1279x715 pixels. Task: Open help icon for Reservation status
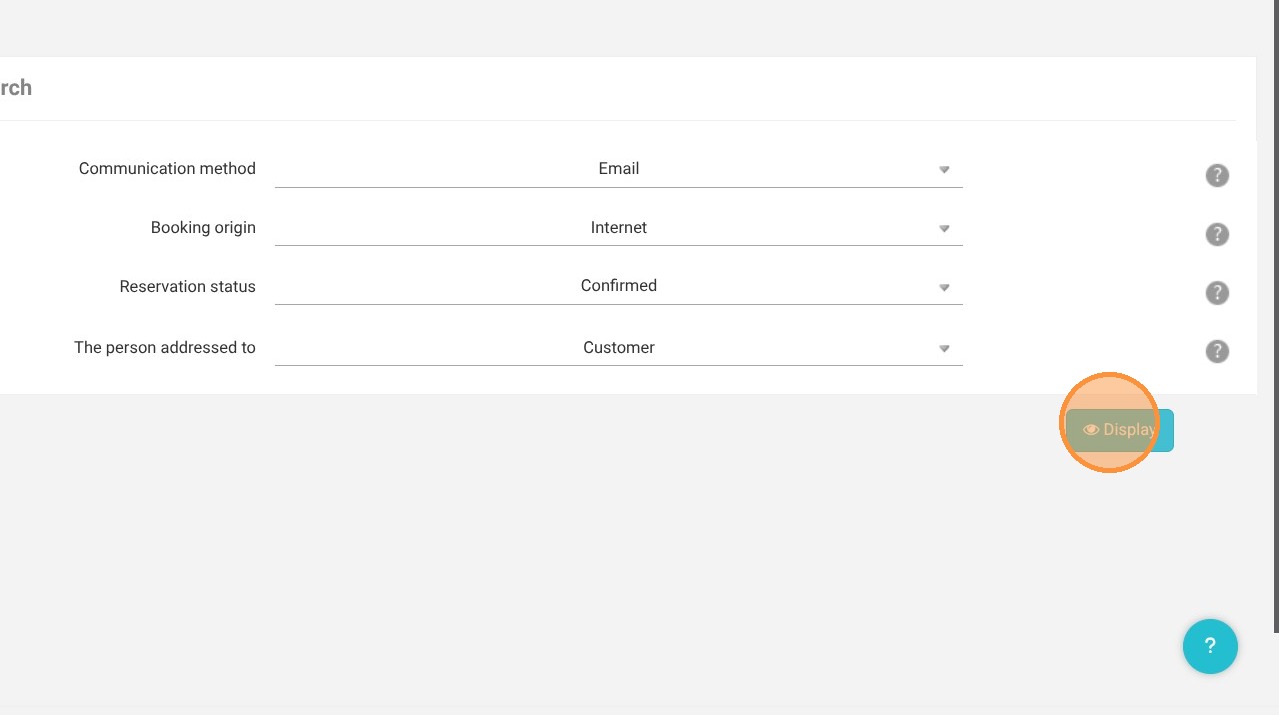pos(1216,293)
